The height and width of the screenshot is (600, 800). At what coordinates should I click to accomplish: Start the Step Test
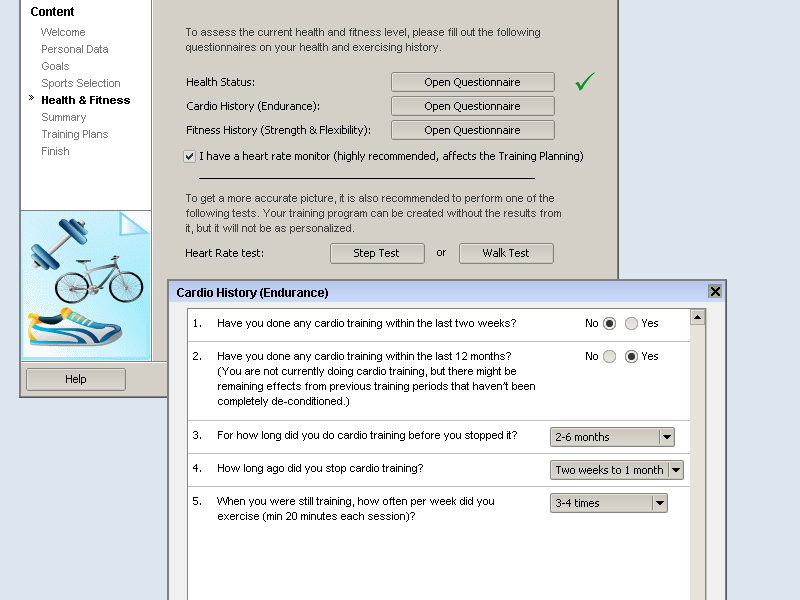[x=377, y=253]
